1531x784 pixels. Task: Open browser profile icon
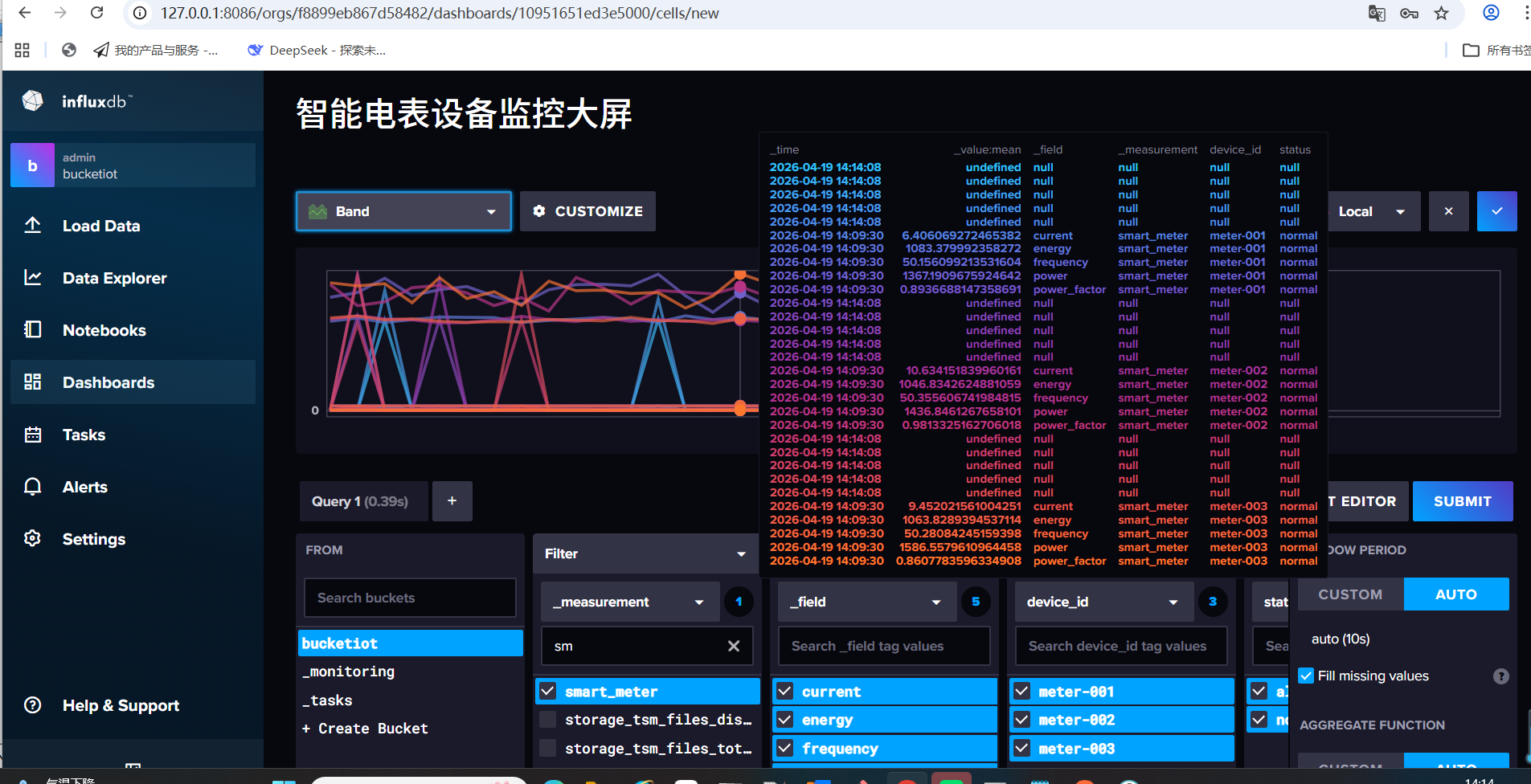tap(1491, 13)
